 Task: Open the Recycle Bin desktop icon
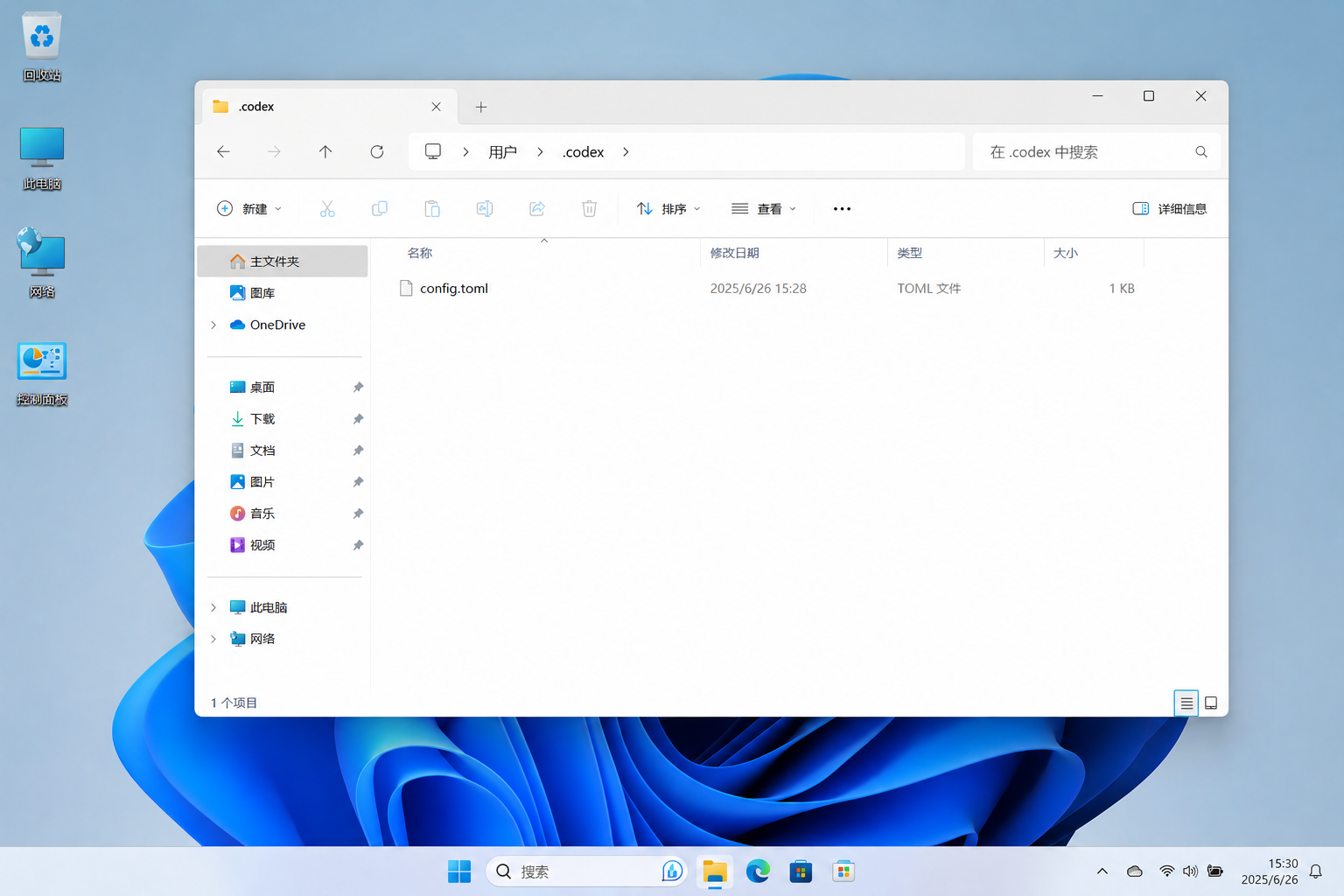click(x=42, y=47)
